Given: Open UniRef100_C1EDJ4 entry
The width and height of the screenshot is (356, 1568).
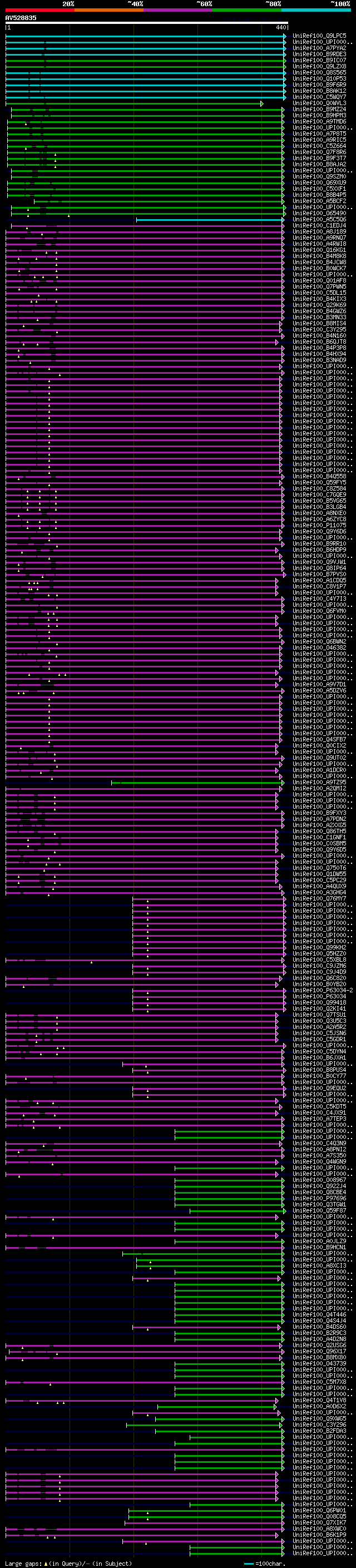Looking at the screenshot, I should (x=319, y=226).
